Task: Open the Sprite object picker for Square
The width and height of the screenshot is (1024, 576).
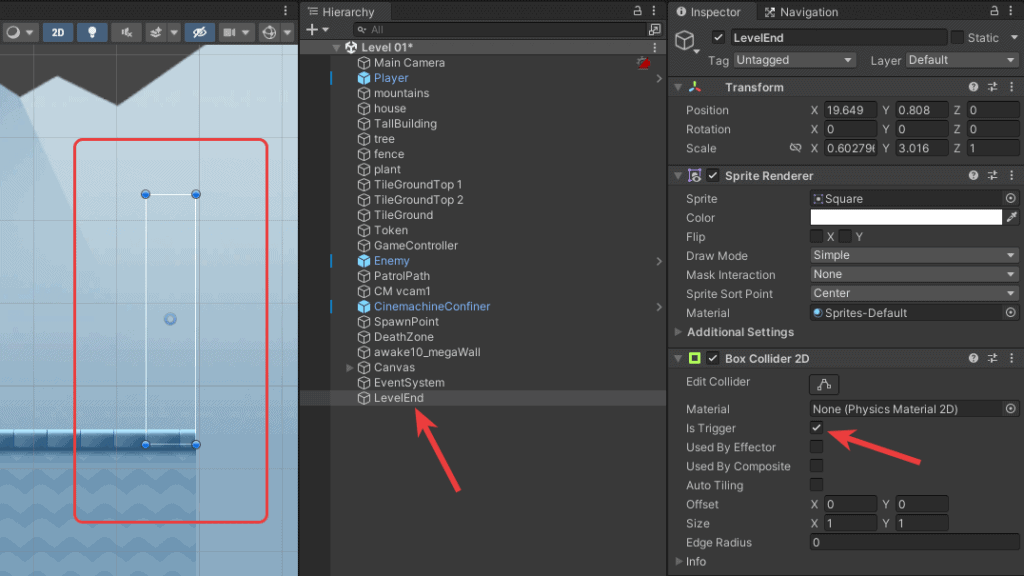Action: click(x=1009, y=198)
